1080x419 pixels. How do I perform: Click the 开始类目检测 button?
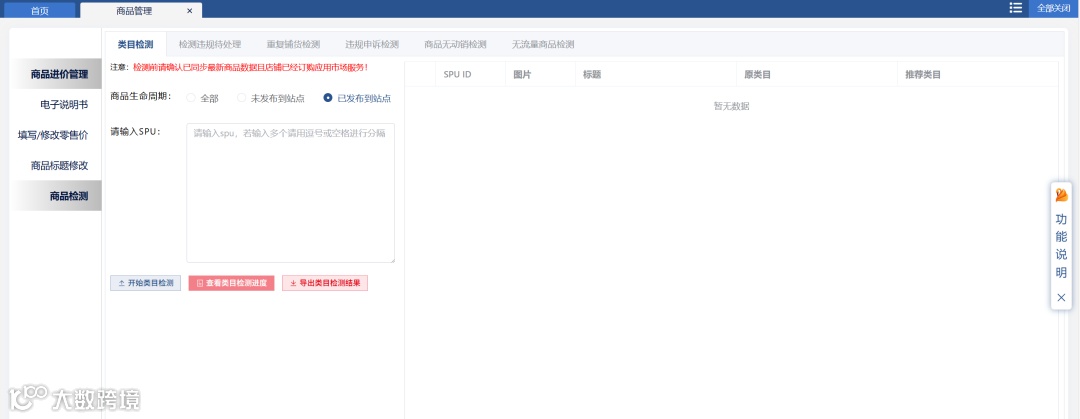tap(145, 283)
